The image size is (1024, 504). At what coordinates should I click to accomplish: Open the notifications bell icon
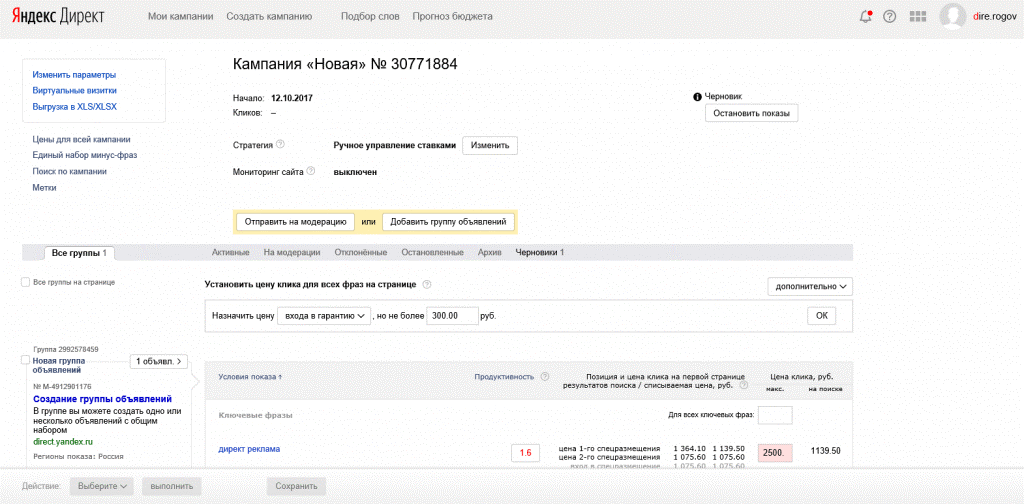tap(866, 16)
